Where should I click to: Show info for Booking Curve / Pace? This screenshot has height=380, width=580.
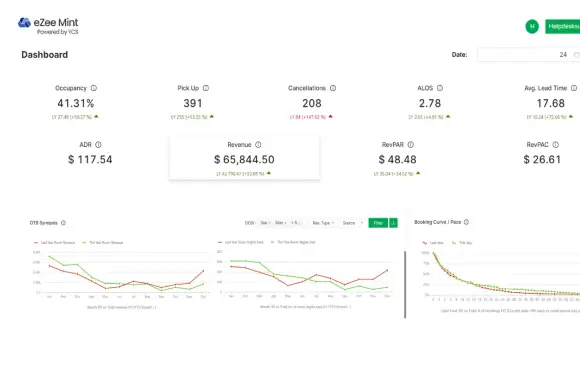point(466,222)
